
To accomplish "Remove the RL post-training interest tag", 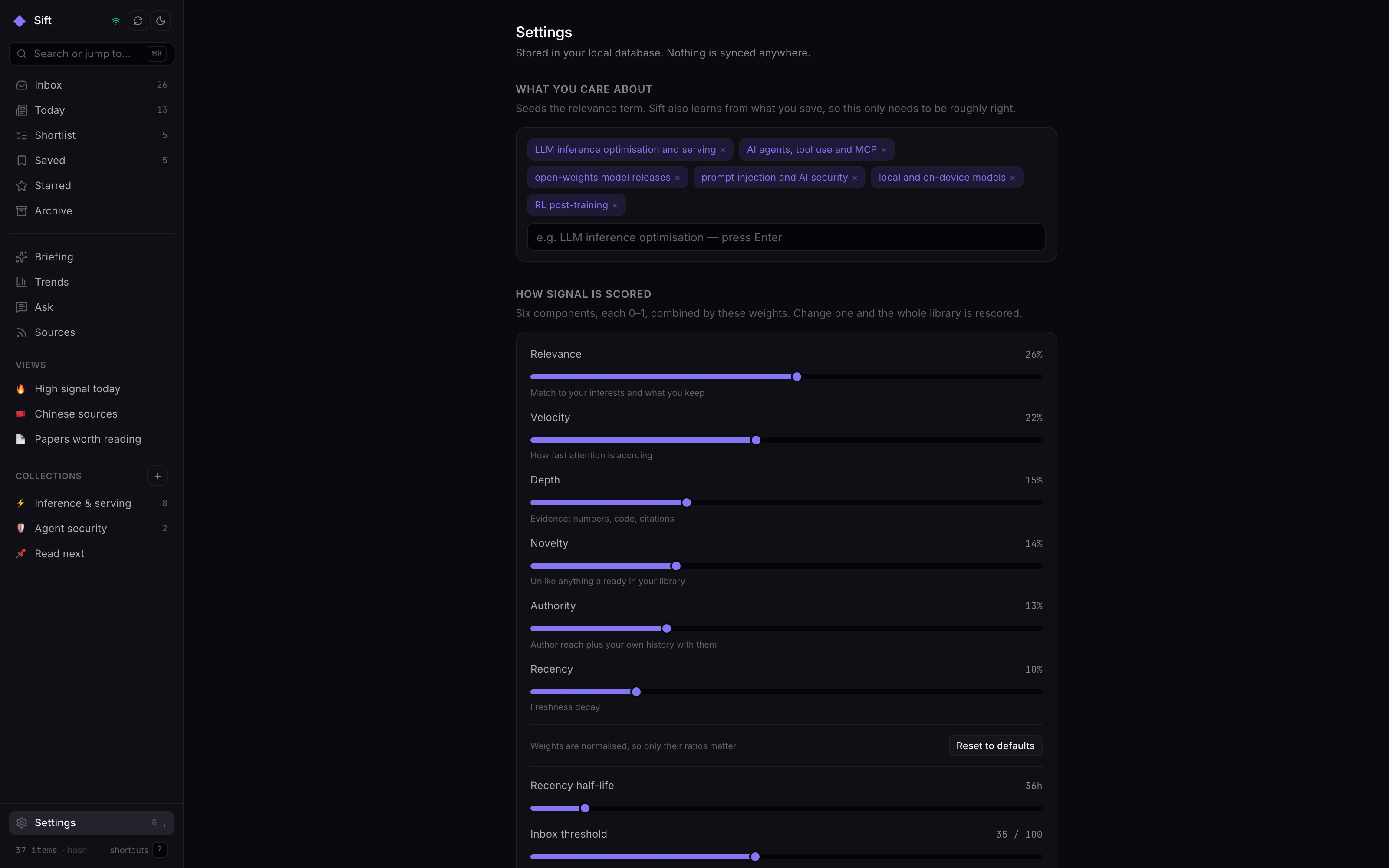I will pos(615,206).
